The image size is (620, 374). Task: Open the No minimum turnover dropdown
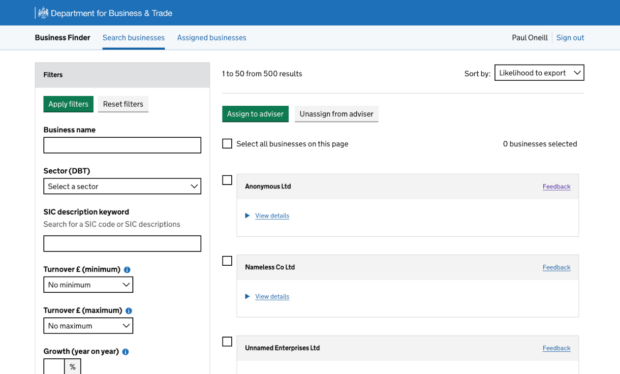(88, 285)
